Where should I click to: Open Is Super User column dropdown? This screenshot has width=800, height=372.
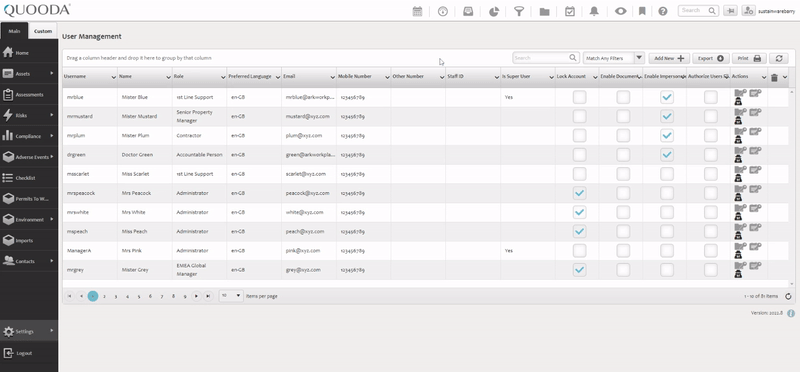pyautogui.click(x=551, y=77)
